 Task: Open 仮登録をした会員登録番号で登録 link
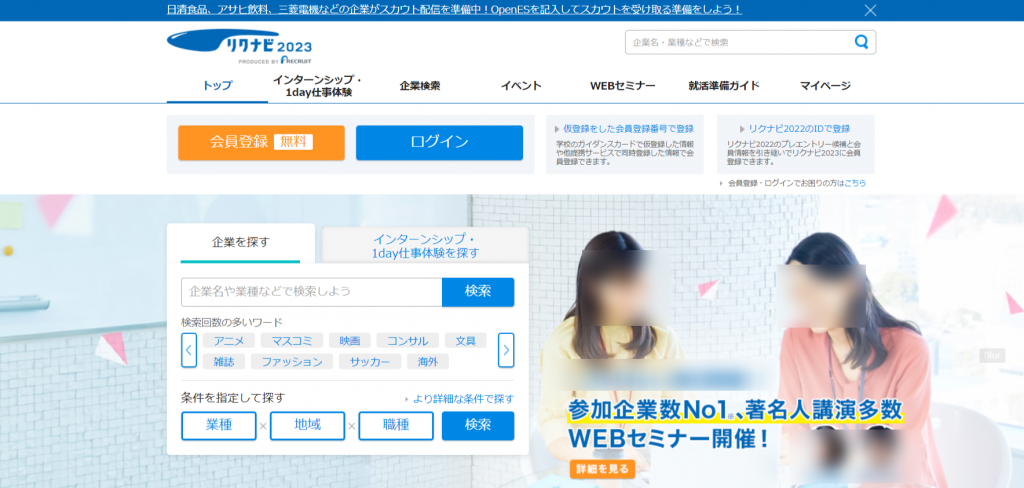(x=628, y=129)
